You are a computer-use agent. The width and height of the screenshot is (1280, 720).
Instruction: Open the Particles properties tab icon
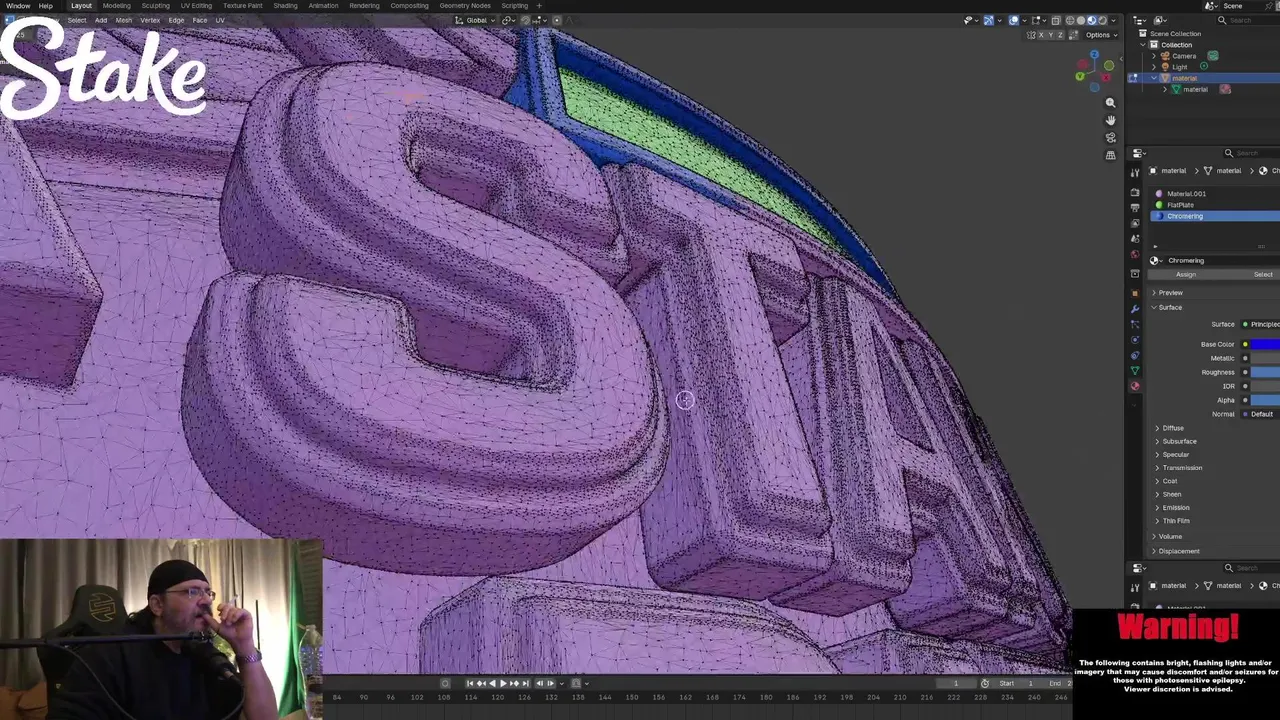point(1134,324)
